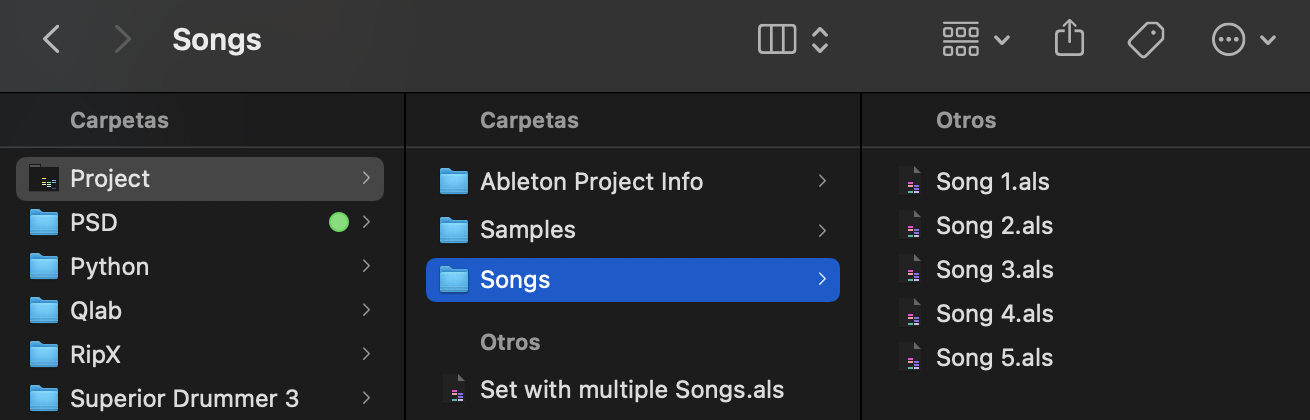The image size is (1310, 420).
Task: Expand the Ableton Project Info folder chevron
Action: (x=822, y=181)
